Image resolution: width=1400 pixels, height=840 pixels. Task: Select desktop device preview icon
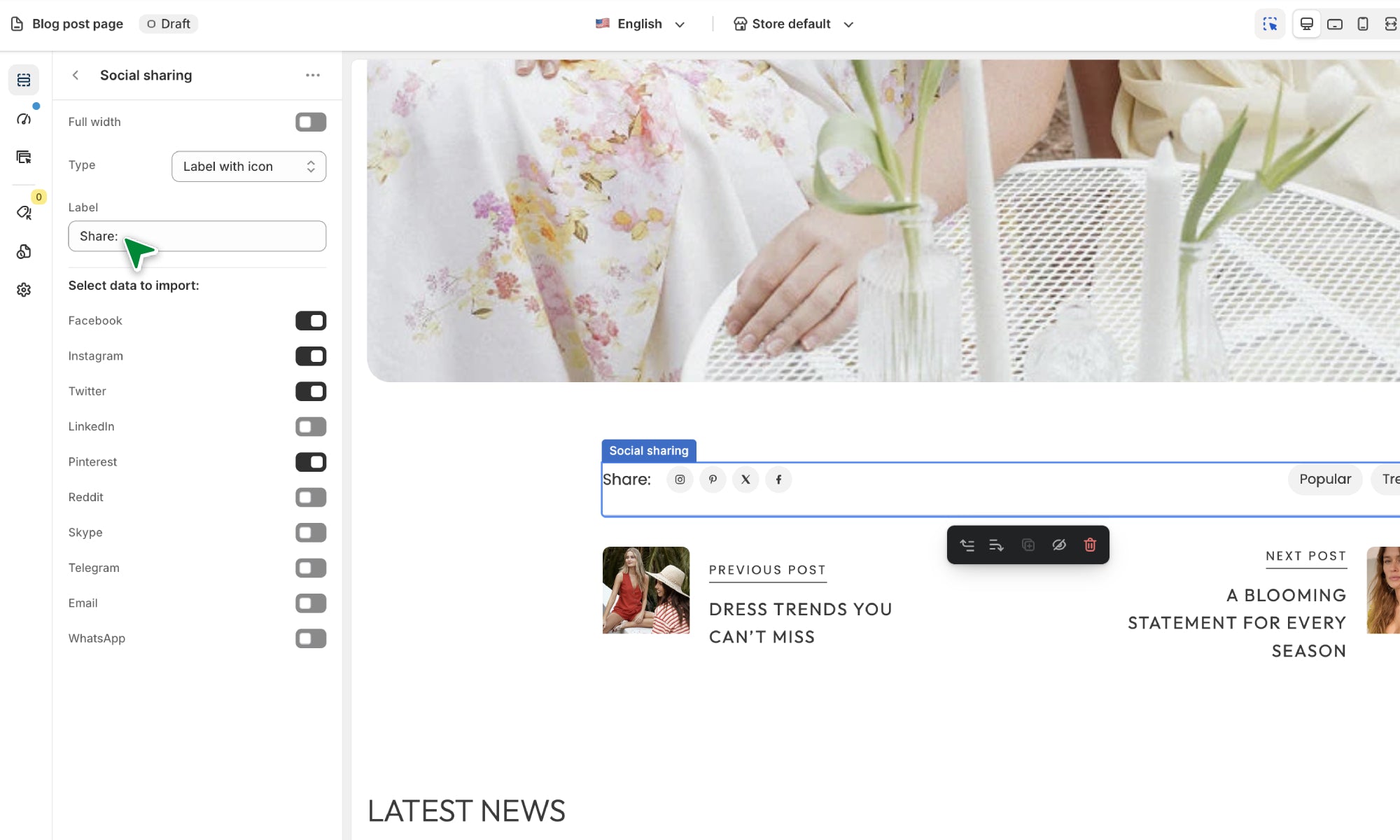[x=1306, y=24]
